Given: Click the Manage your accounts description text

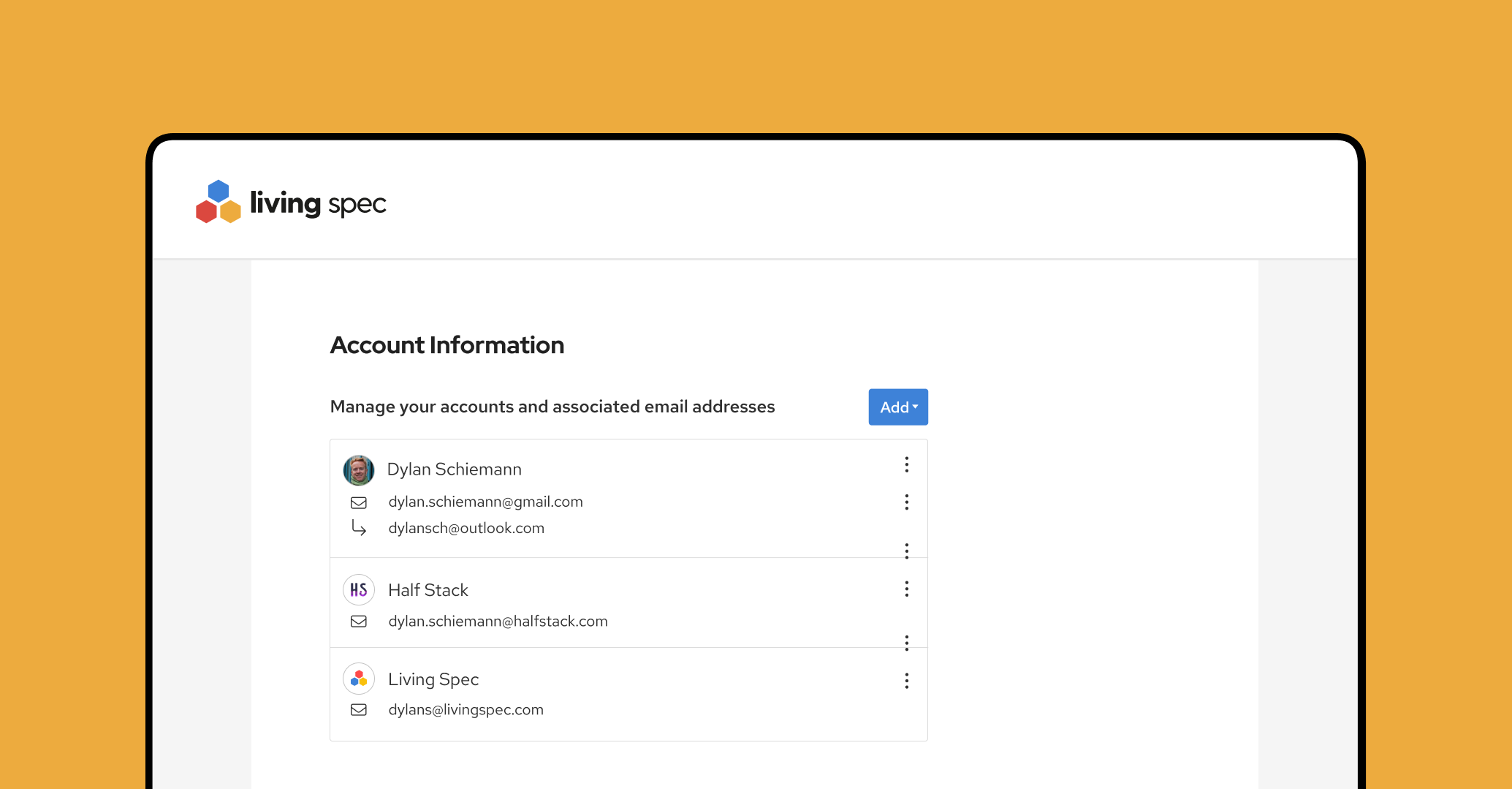Looking at the screenshot, I should (552, 407).
